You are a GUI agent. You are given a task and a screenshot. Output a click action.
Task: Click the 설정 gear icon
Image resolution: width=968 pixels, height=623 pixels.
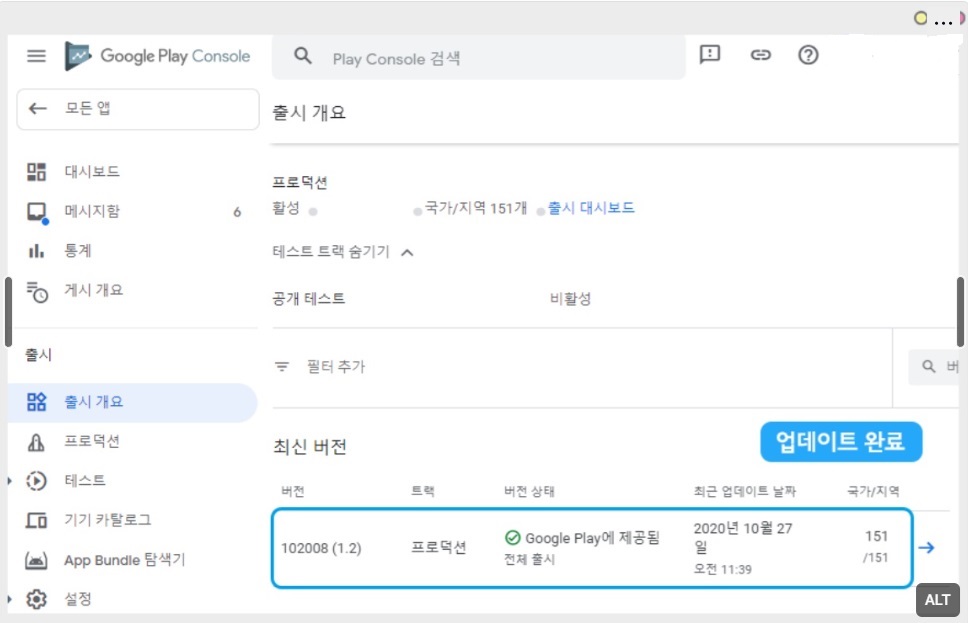pyautogui.click(x=36, y=599)
